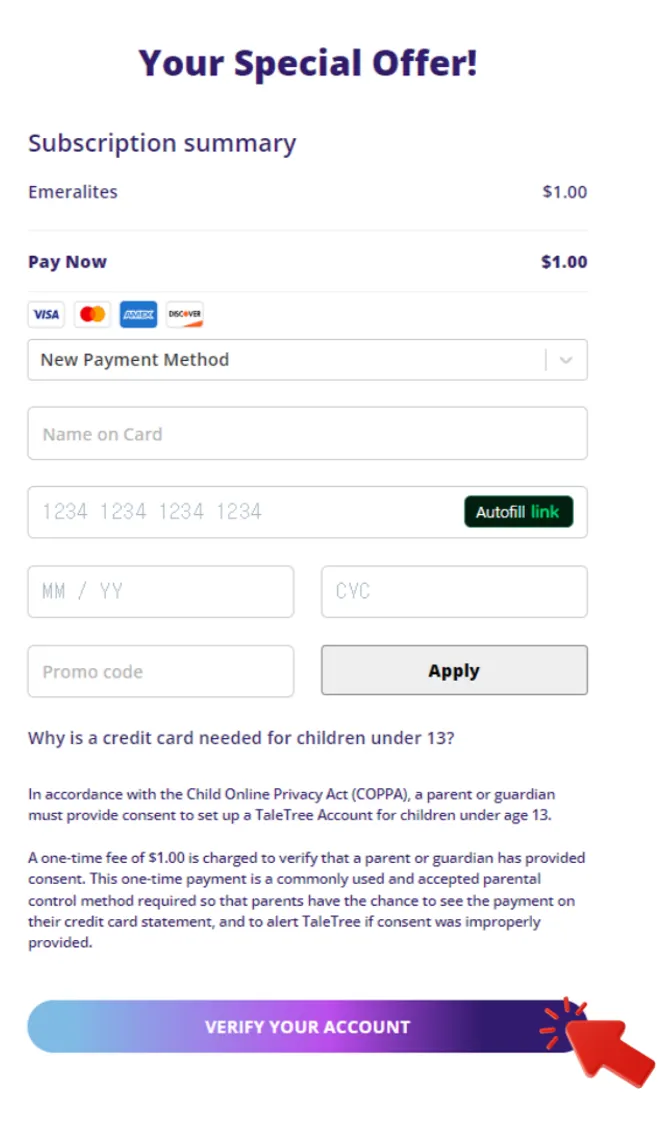
Task: Click the Visa card icon
Action: point(46,315)
